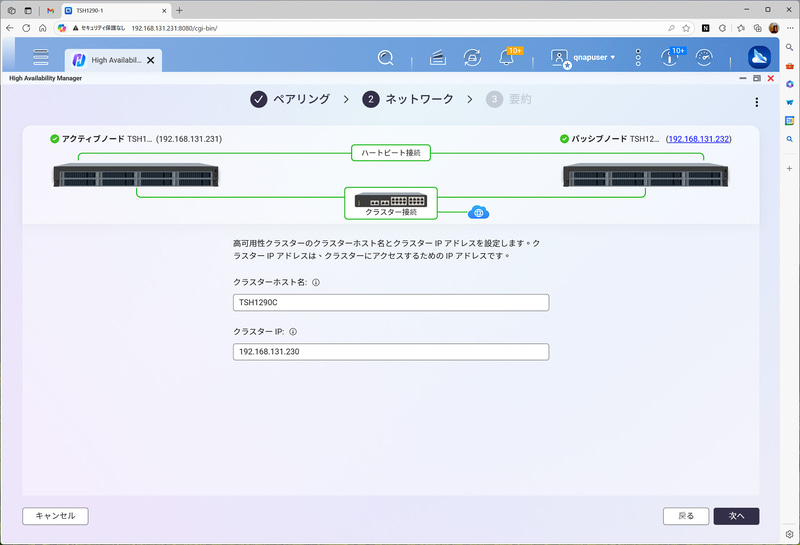
Task: Open the background tasks icon
Action: click(437, 58)
